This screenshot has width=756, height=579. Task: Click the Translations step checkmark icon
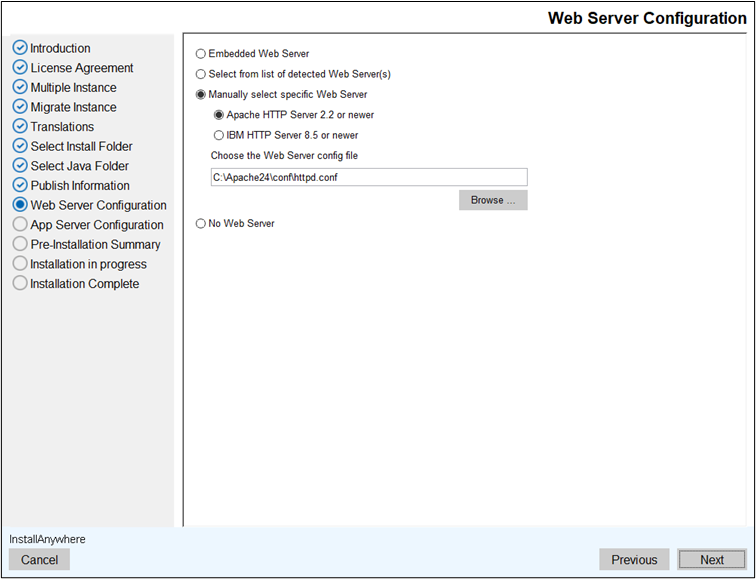pos(20,127)
